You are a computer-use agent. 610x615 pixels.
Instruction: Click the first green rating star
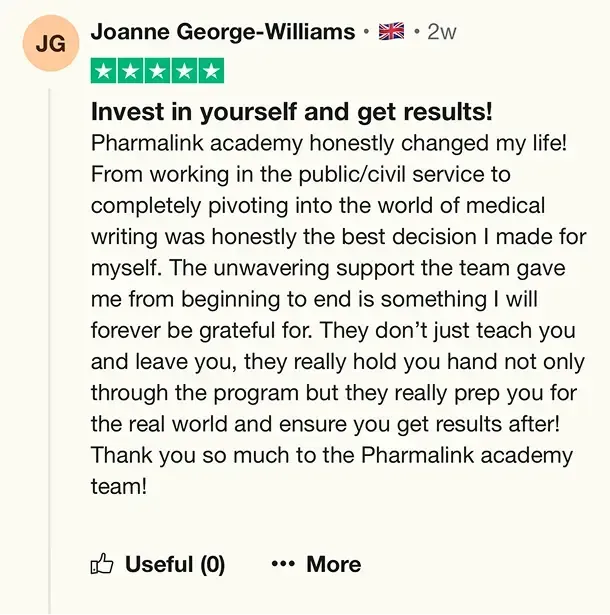104,71
